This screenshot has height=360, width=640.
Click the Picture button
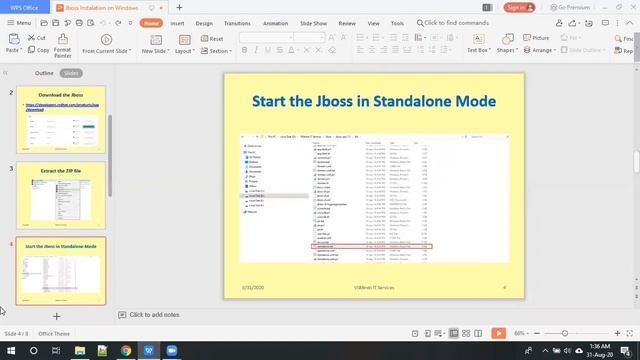pos(536,38)
